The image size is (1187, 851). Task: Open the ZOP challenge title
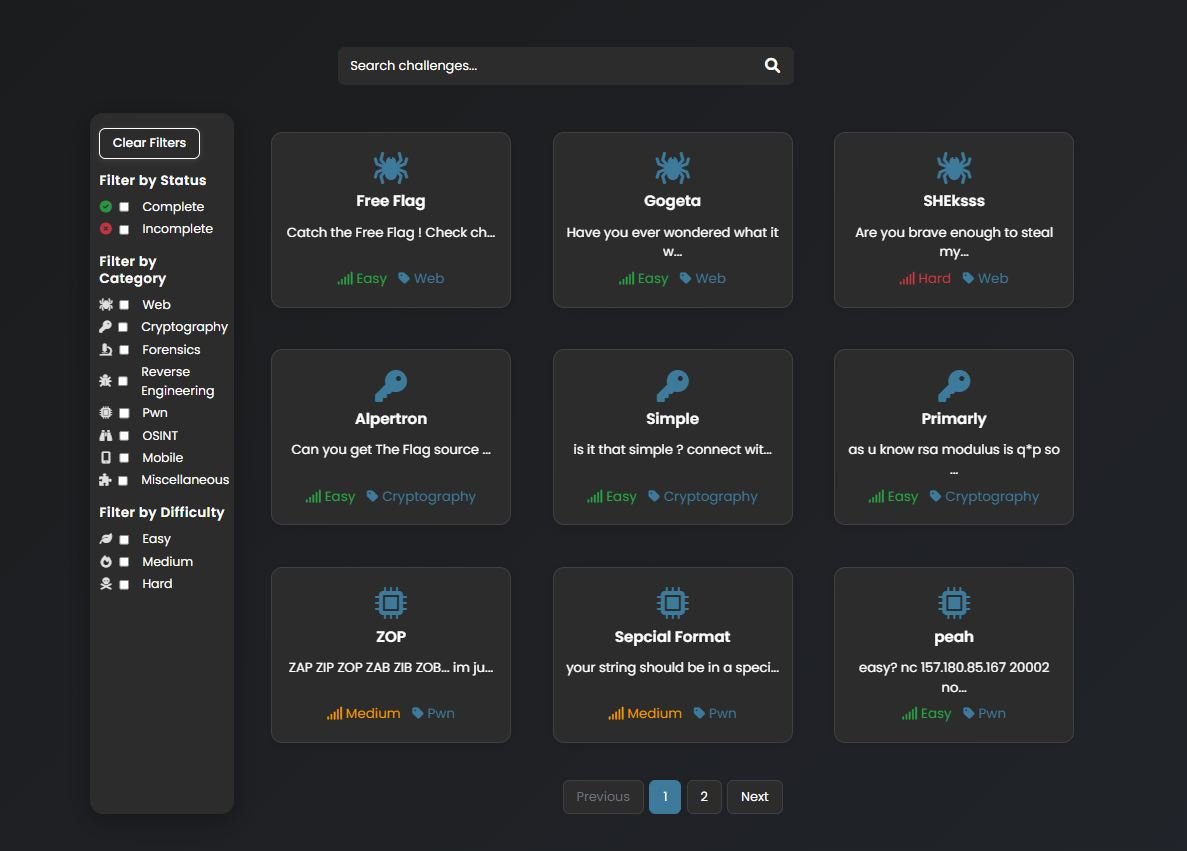[x=391, y=637]
